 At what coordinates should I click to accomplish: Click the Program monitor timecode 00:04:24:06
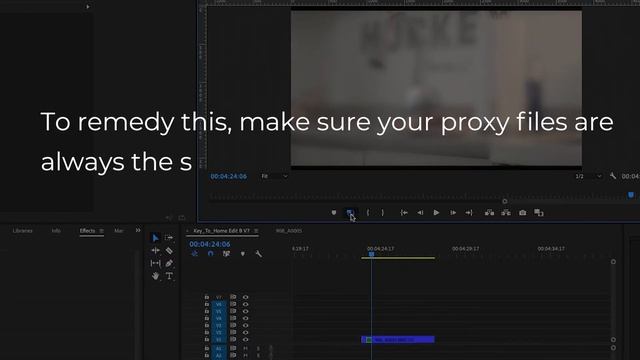(229, 176)
